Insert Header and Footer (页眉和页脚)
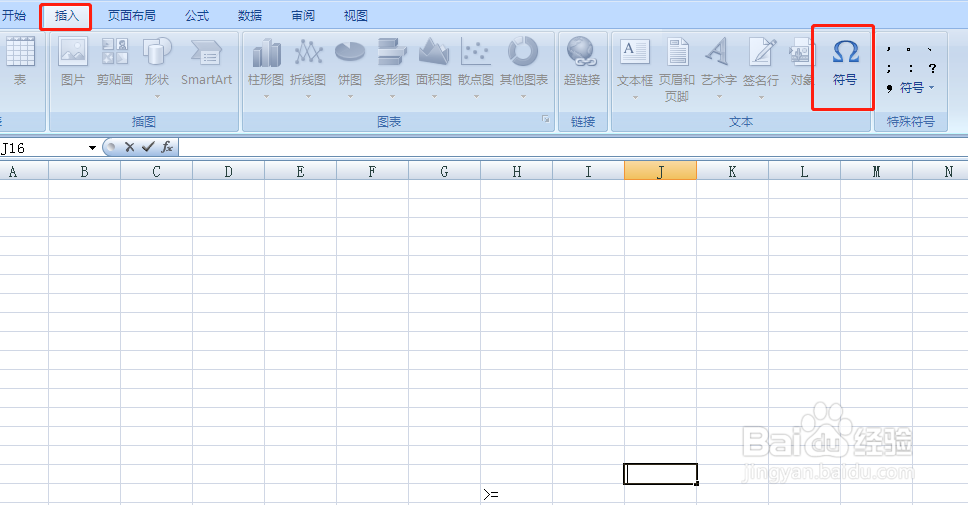This screenshot has width=968, height=505. pos(677,68)
